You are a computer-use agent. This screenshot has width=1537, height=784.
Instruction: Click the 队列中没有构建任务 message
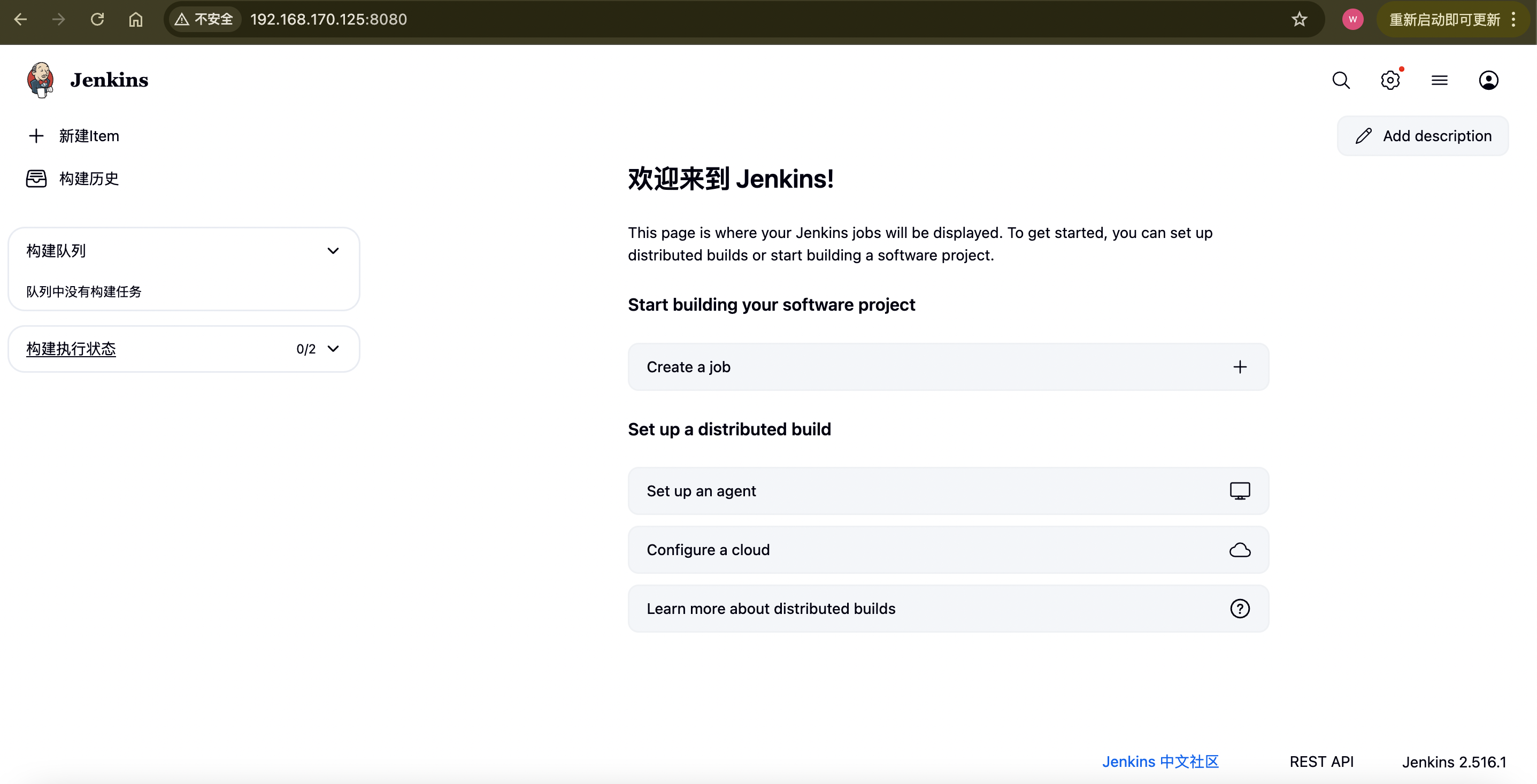point(83,292)
